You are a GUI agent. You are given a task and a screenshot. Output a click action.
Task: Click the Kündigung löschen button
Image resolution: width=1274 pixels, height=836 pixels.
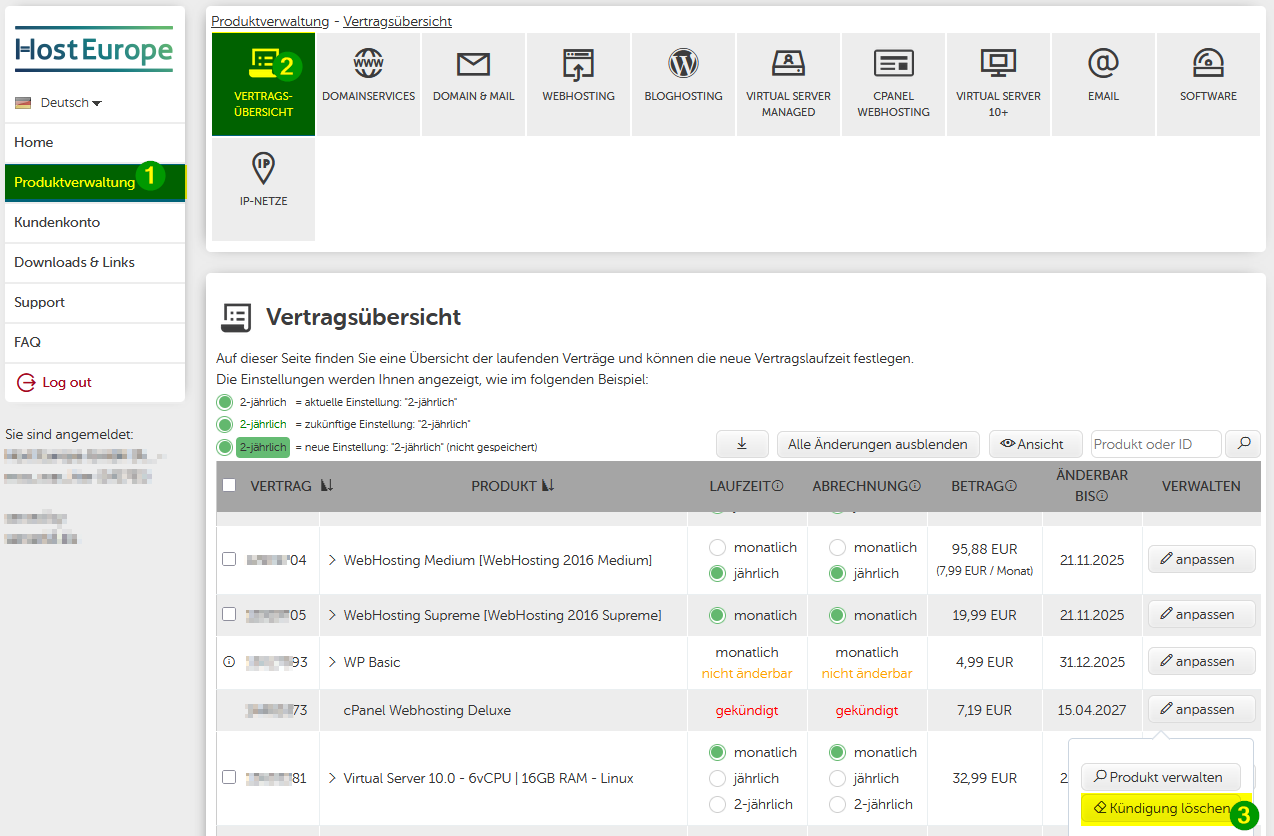point(1160,808)
